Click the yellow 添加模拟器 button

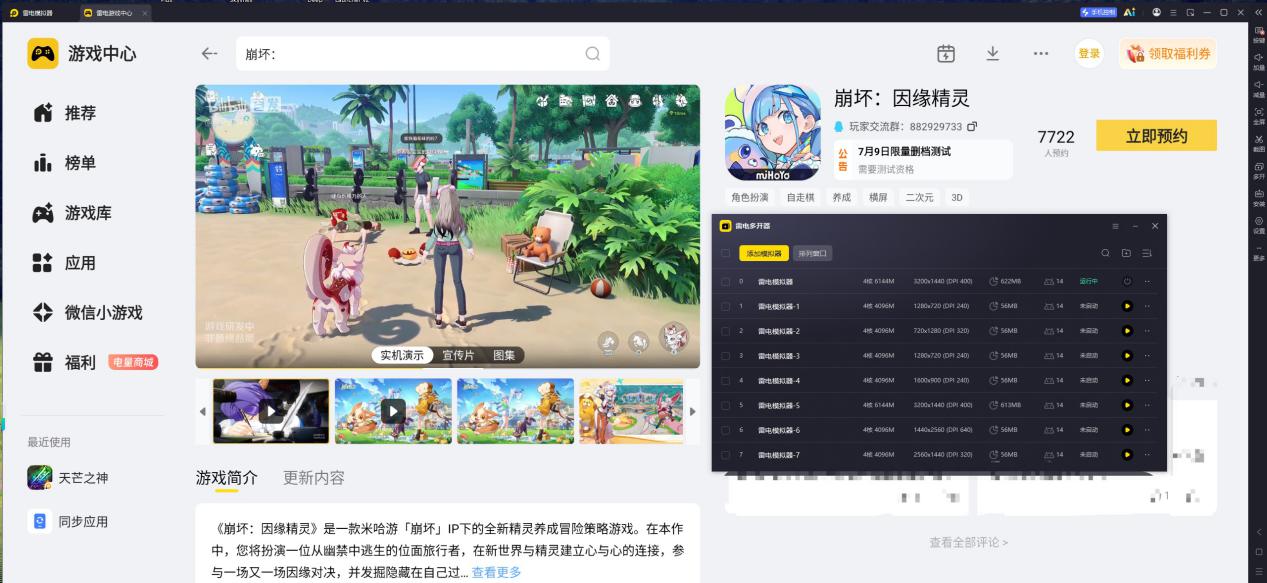(x=765, y=254)
